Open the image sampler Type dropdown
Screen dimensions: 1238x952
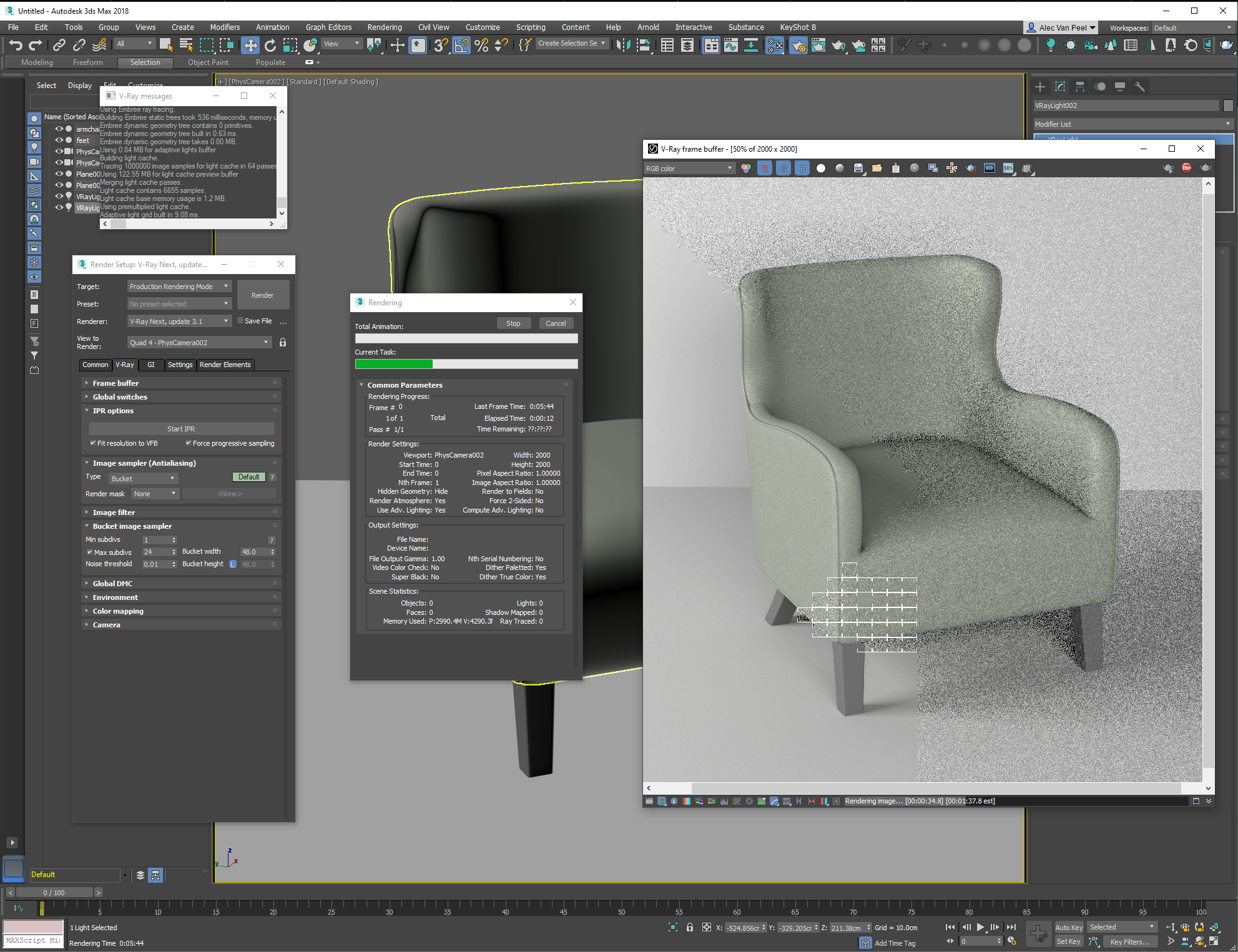click(x=143, y=479)
